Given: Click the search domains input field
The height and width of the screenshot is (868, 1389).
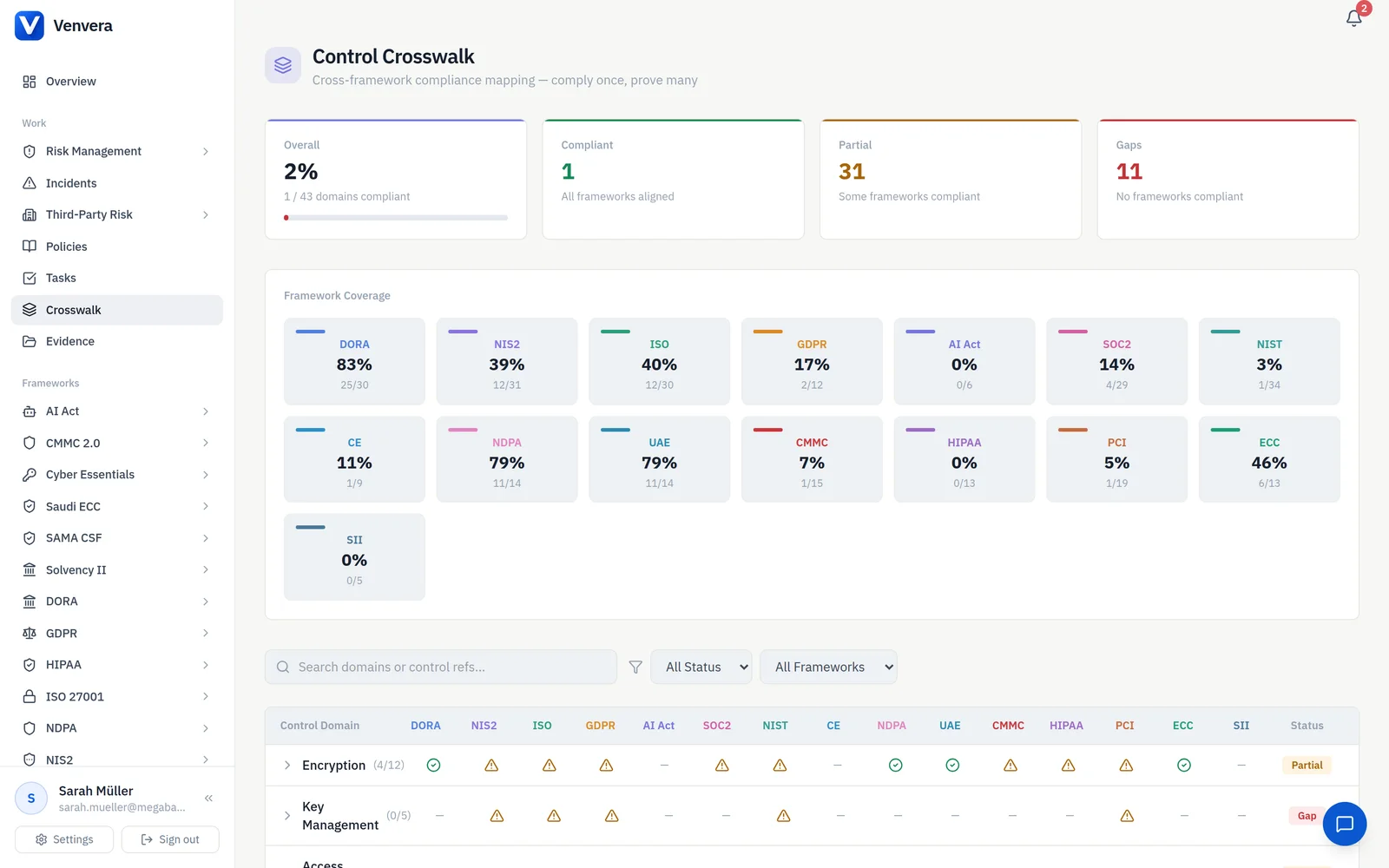Looking at the screenshot, I should click(x=441, y=667).
